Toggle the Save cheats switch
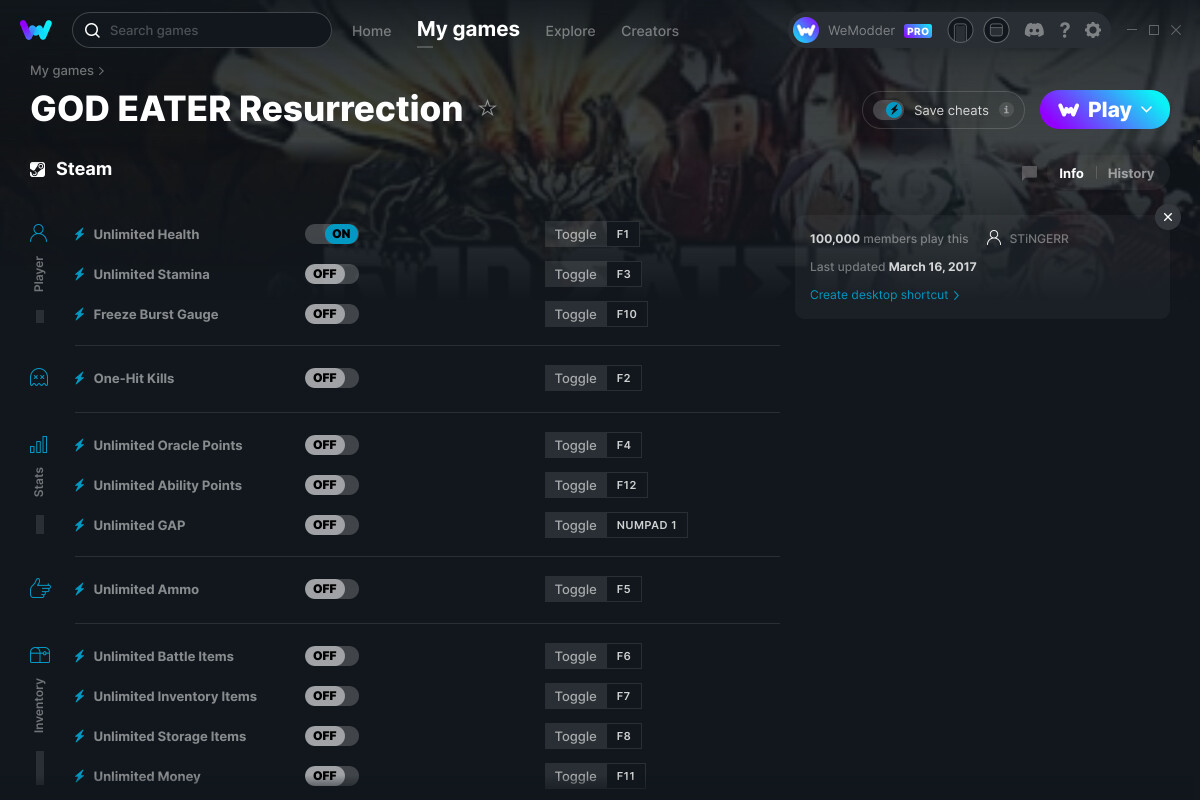 click(889, 110)
